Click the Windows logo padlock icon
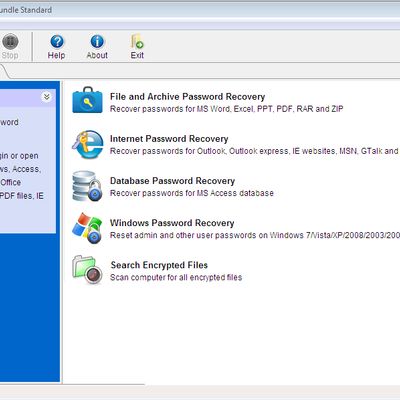This screenshot has height=400, width=400. (87, 228)
